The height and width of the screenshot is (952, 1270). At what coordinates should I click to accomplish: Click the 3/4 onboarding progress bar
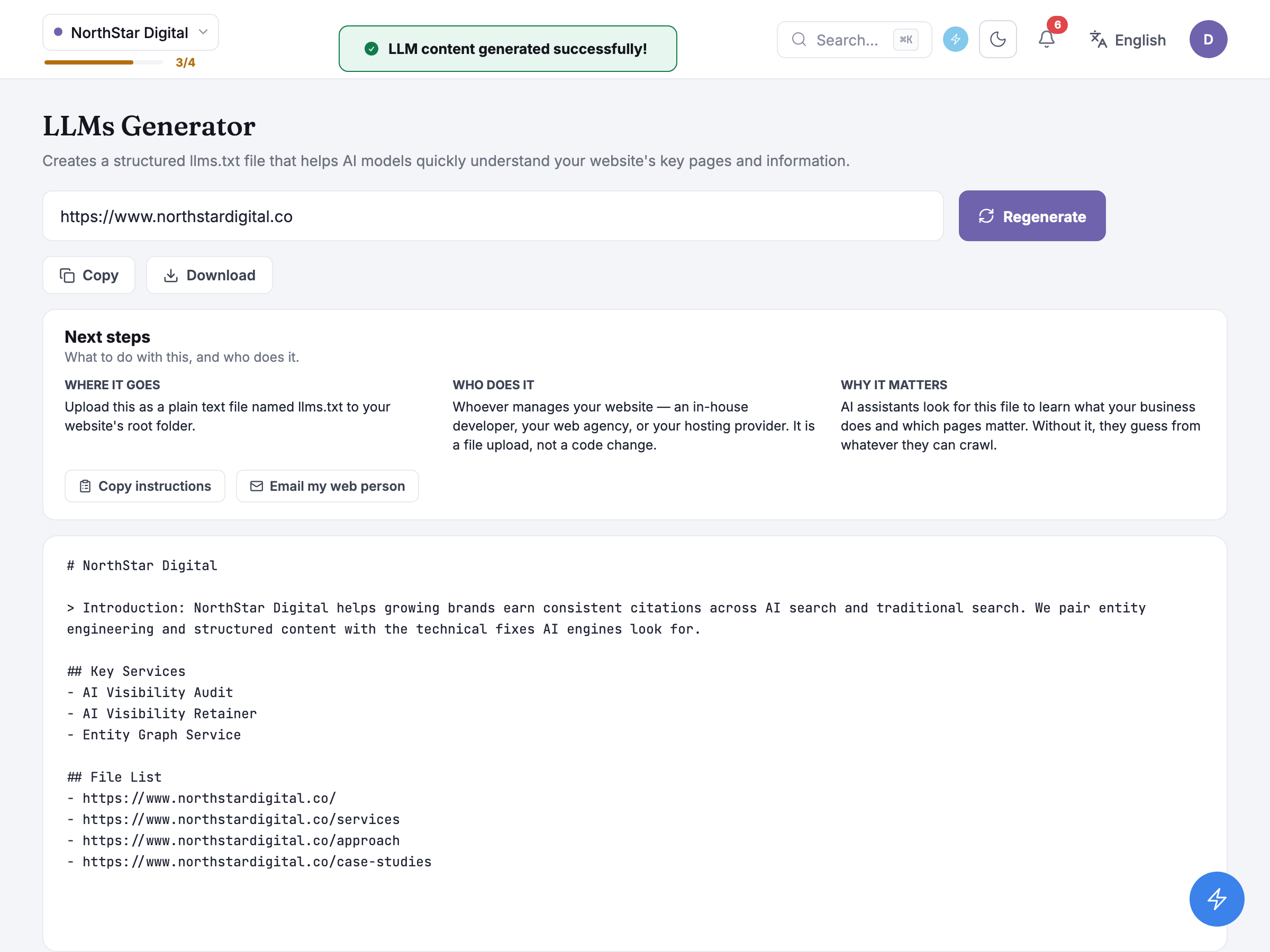pyautogui.click(x=103, y=62)
